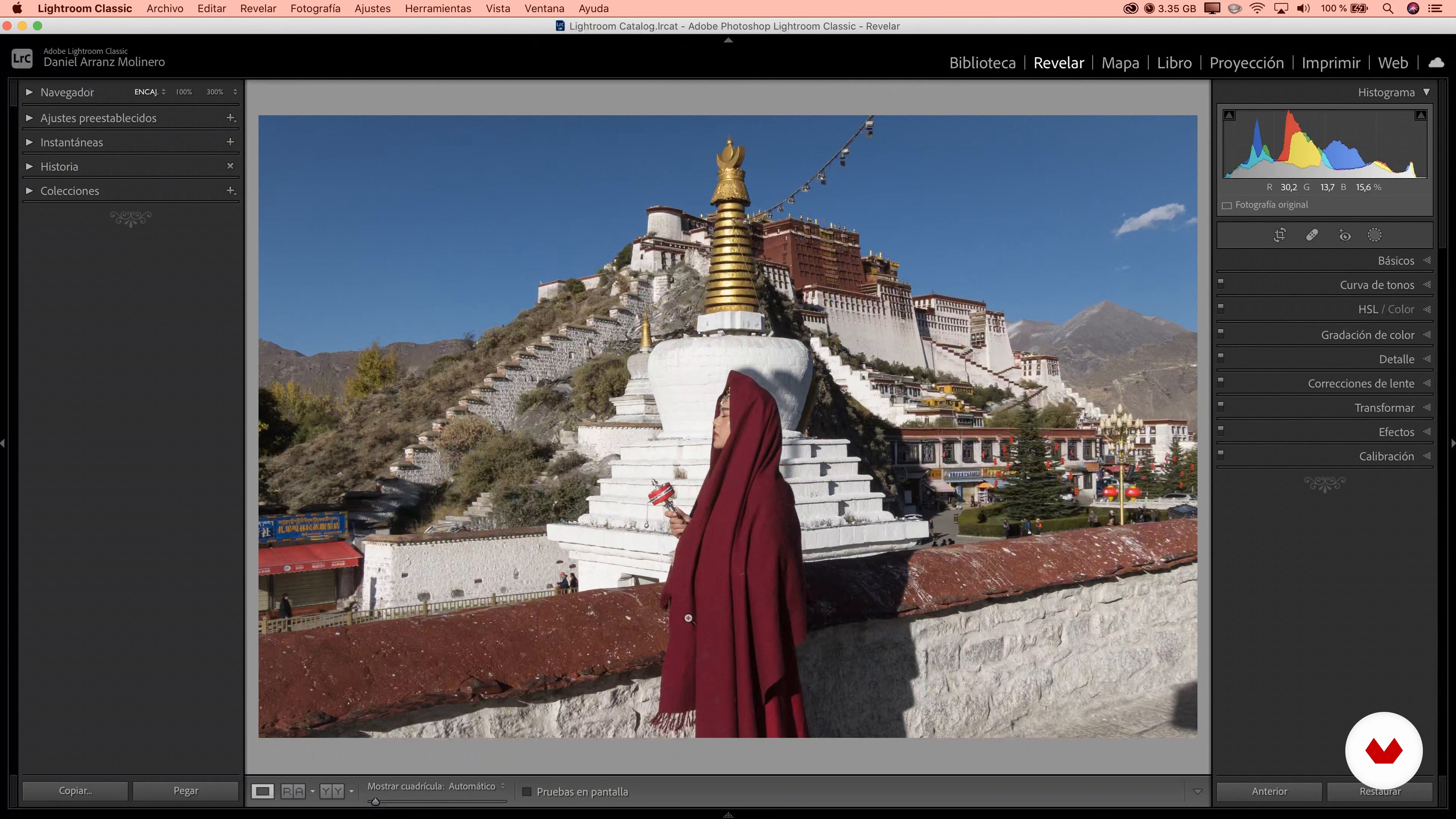The width and height of the screenshot is (1456, 819).
Task: Set navigator zoom to 300%
Action: click(215, 91)
